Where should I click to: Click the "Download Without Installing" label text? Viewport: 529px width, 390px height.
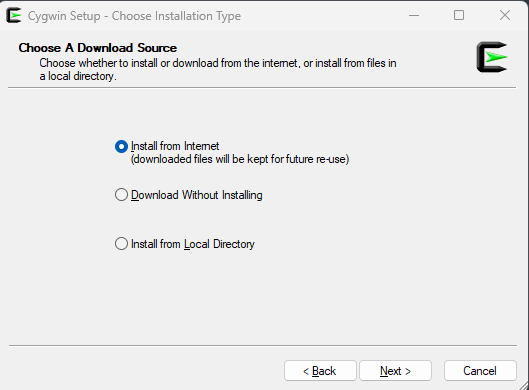[x=196, y=195]
